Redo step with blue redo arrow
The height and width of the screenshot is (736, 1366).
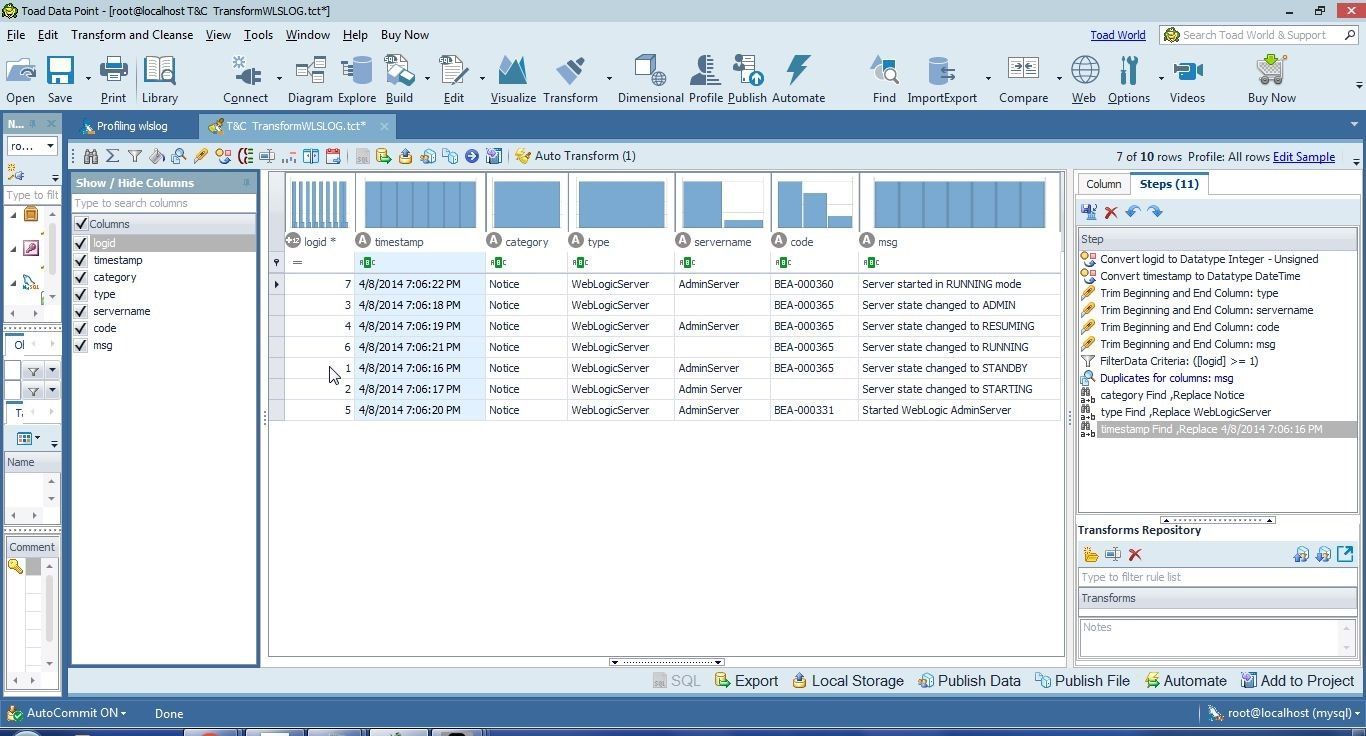pos(1155,212)
